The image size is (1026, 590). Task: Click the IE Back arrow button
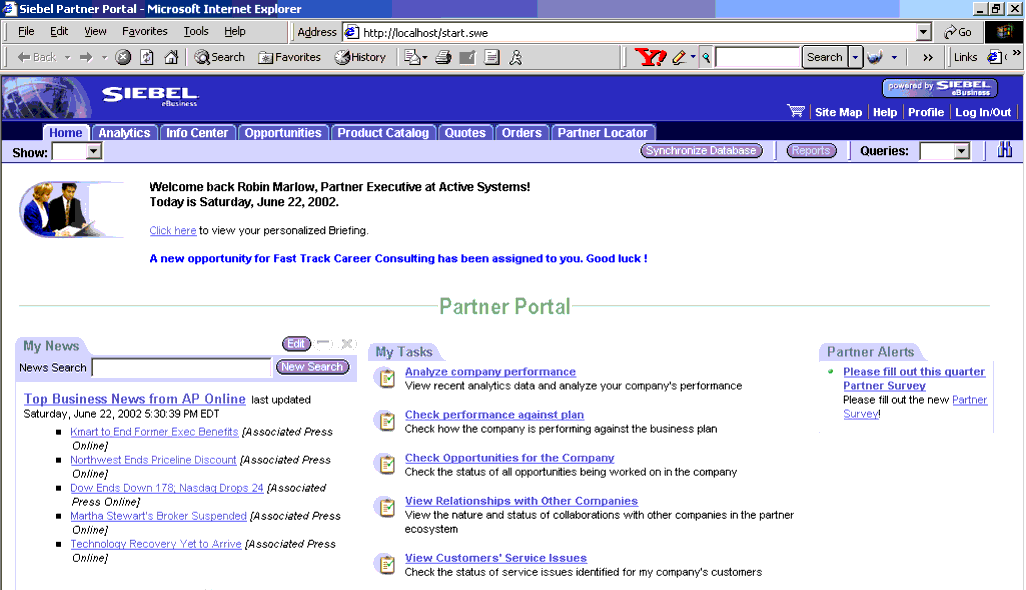pos(37,58)
